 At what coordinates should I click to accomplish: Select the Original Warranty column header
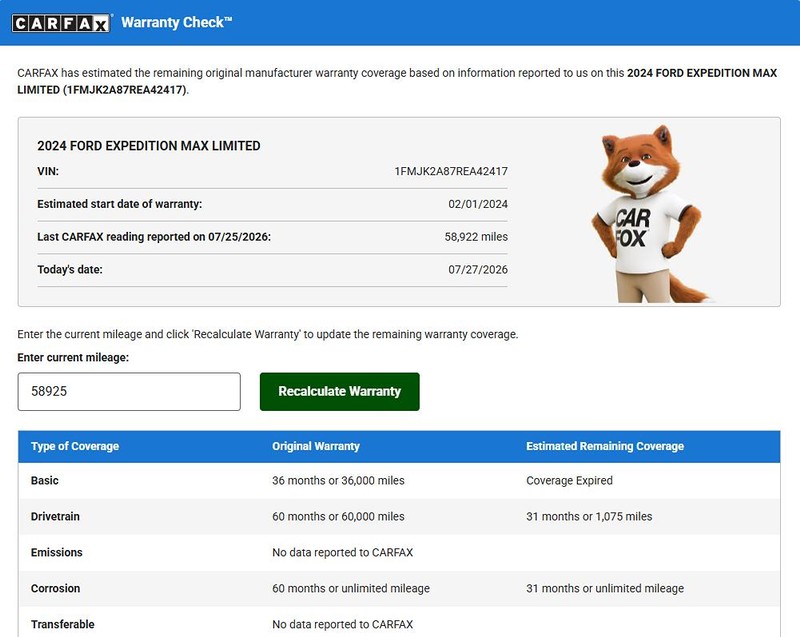click(316, 446)
